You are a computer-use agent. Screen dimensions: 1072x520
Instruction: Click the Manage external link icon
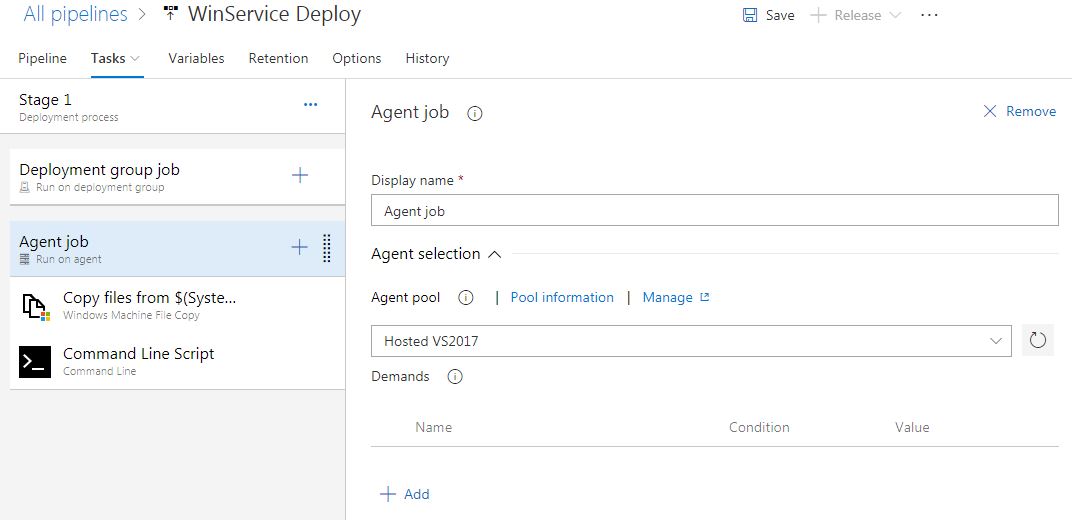tap(705, 297)
